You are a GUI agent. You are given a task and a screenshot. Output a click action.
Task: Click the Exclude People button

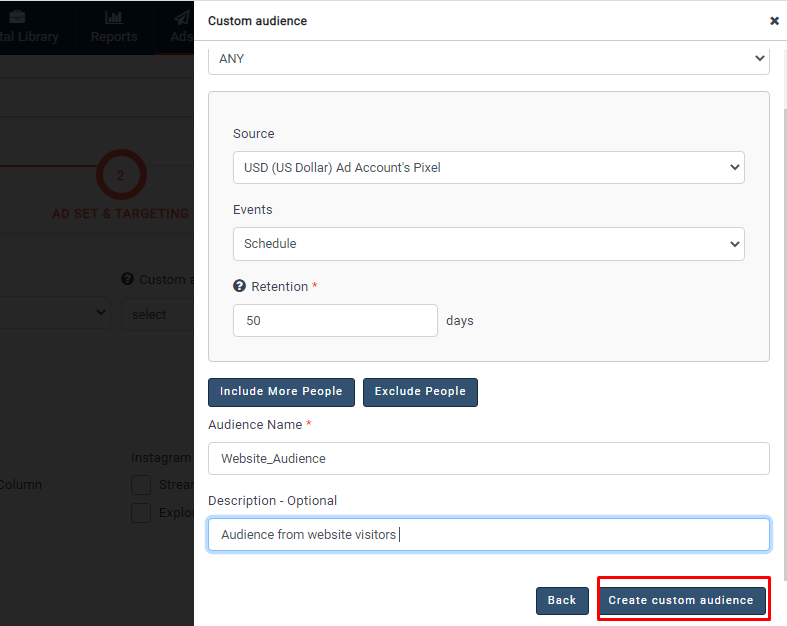(420, 392)
